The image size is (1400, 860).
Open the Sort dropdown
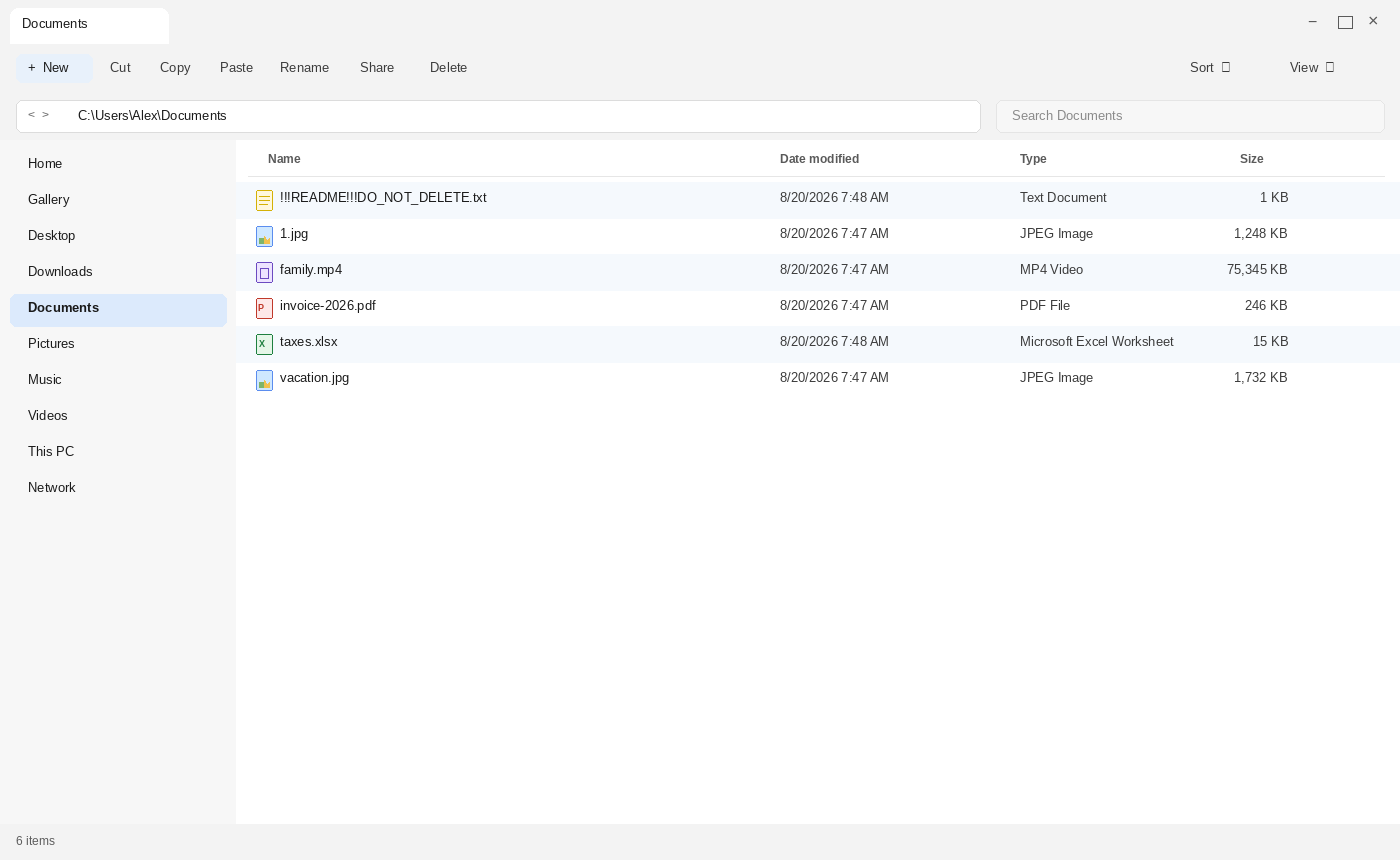[x=1210, y=68]
